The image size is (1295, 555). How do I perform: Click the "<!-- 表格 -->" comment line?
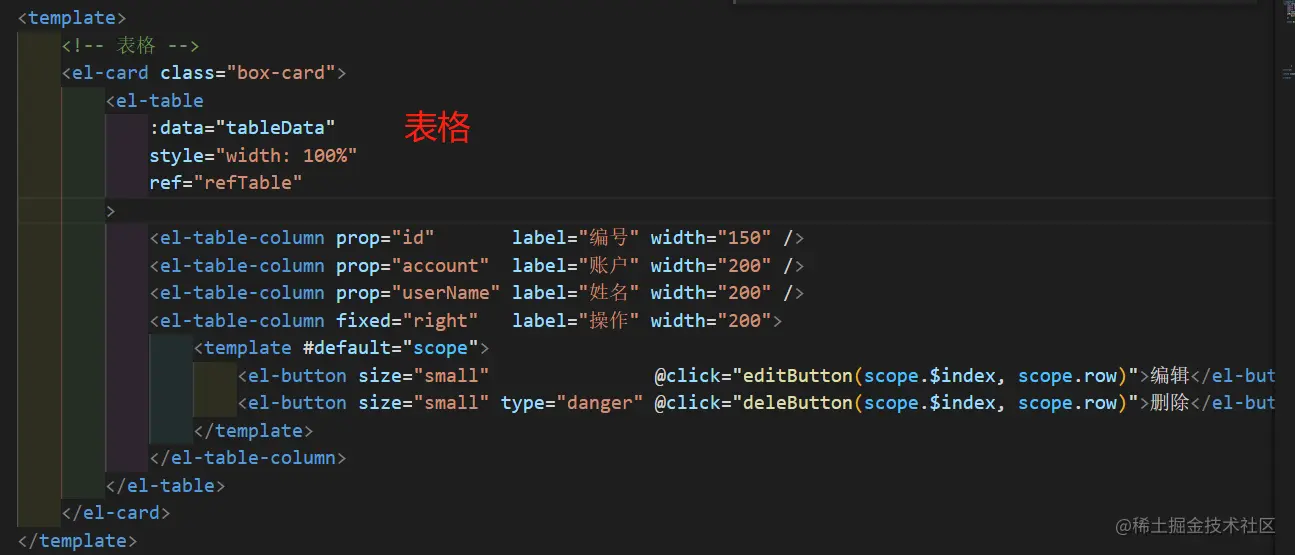point(131,45)
